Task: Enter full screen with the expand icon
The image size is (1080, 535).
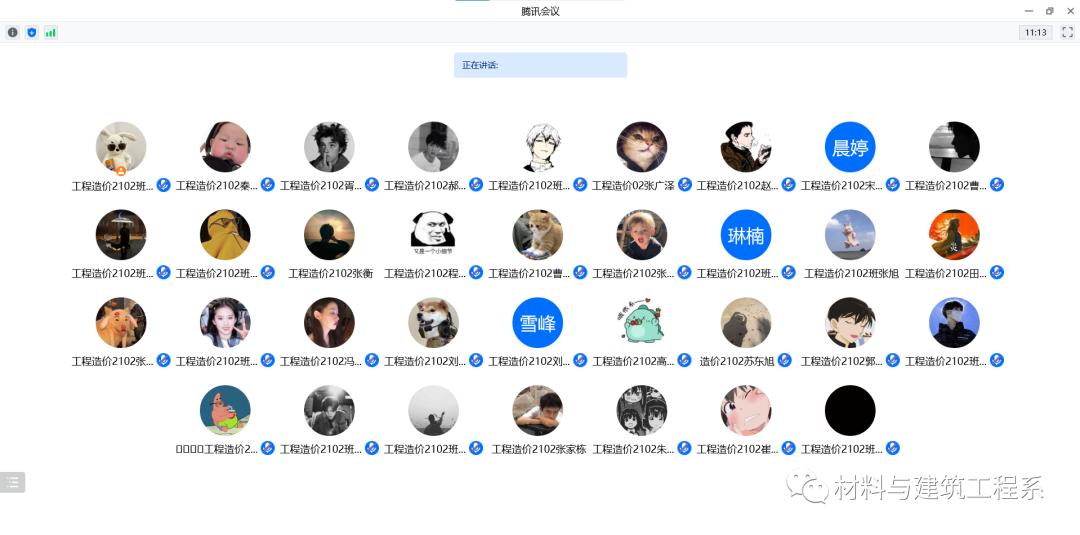Action: tap(1068, 32)
